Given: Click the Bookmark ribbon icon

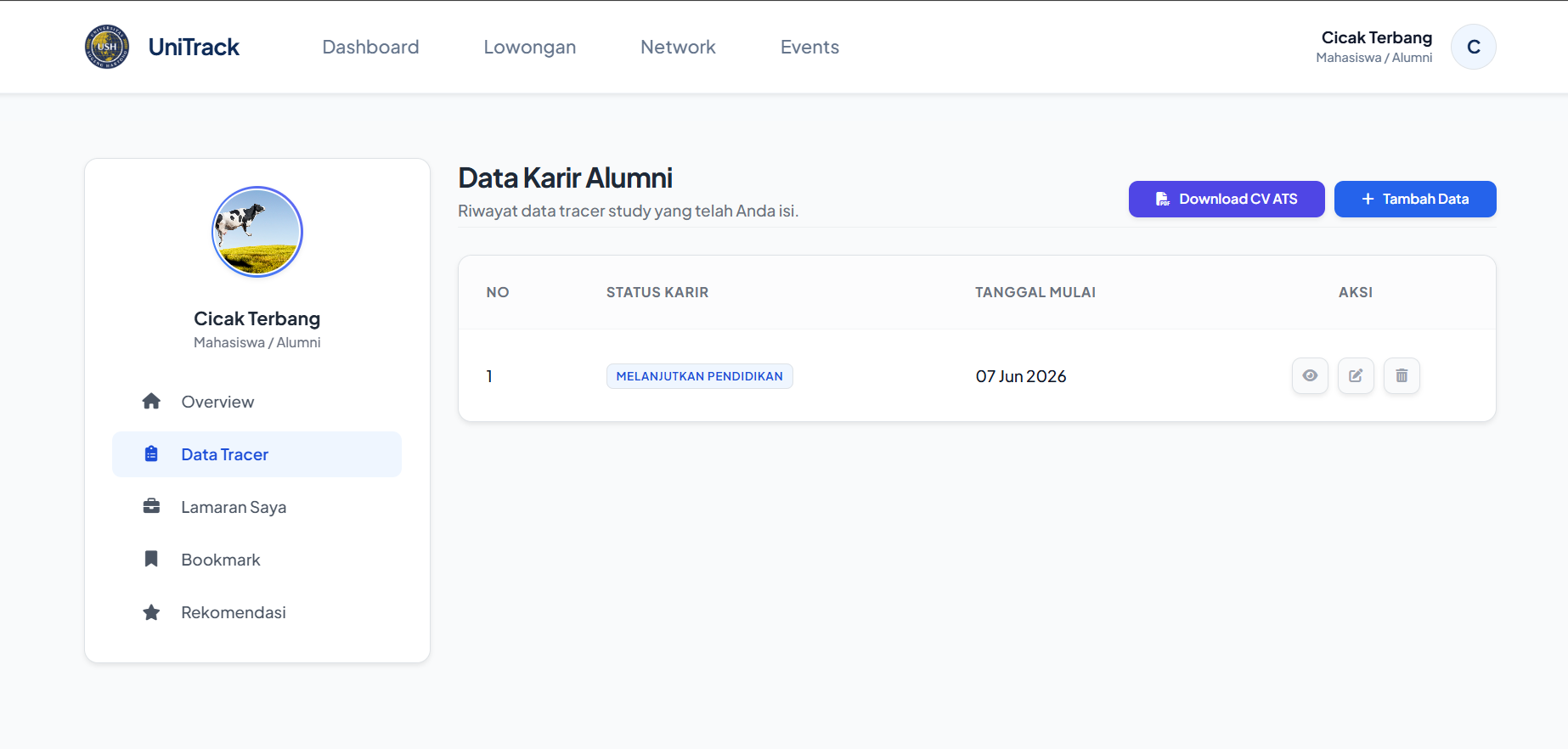Looking at the screenshot, I should [x=151, y=559].
